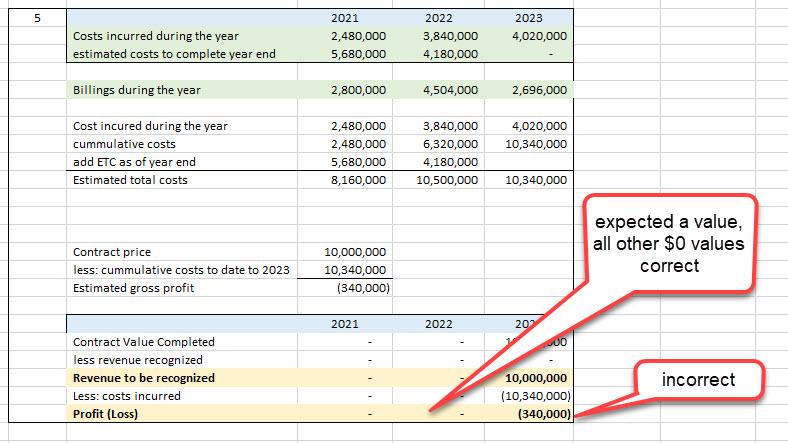
Task: Select the (10,340,000) costs incurred cell
Action: (x=536, y=396)
